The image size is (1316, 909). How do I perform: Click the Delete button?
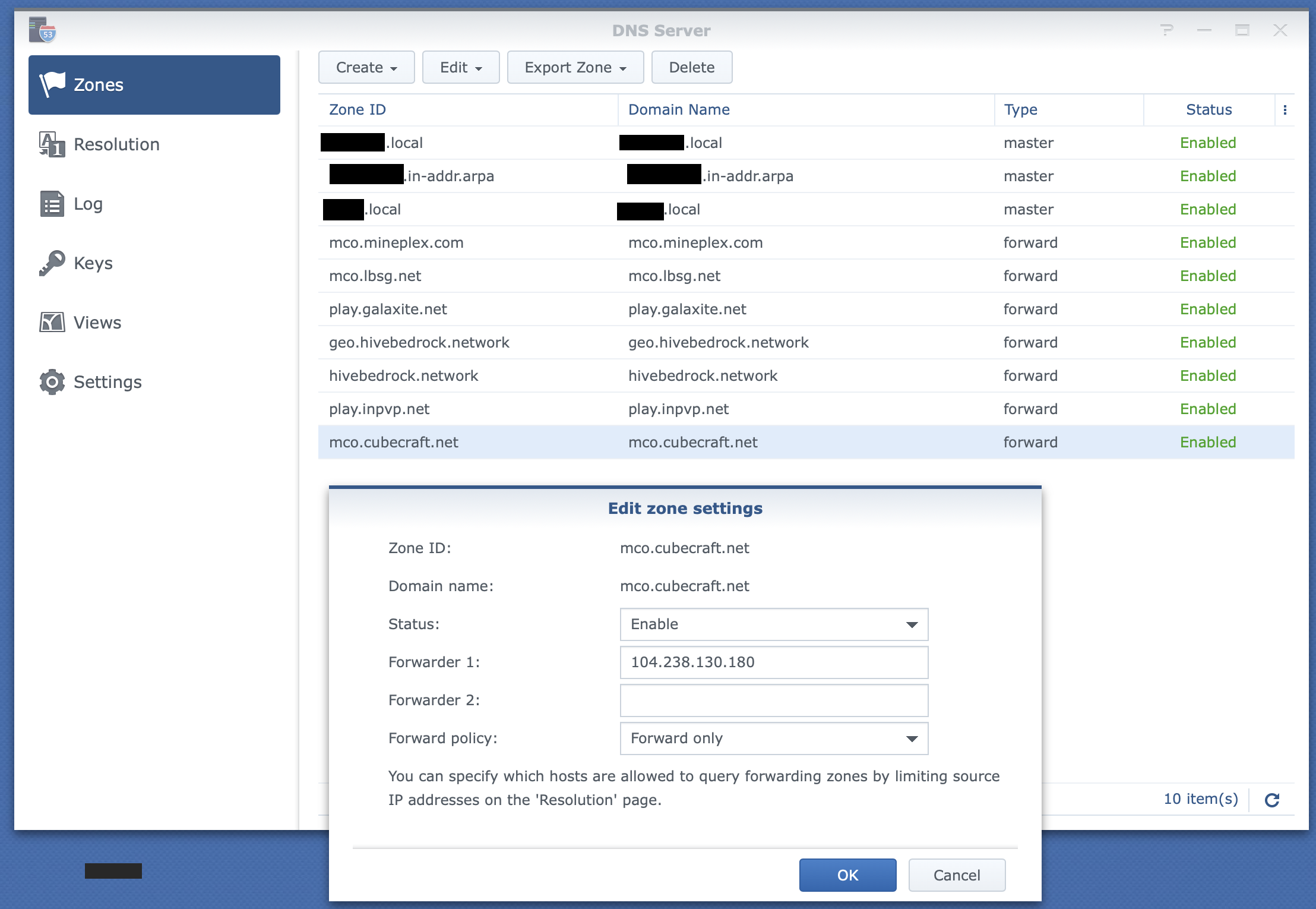tap(691, 67)
